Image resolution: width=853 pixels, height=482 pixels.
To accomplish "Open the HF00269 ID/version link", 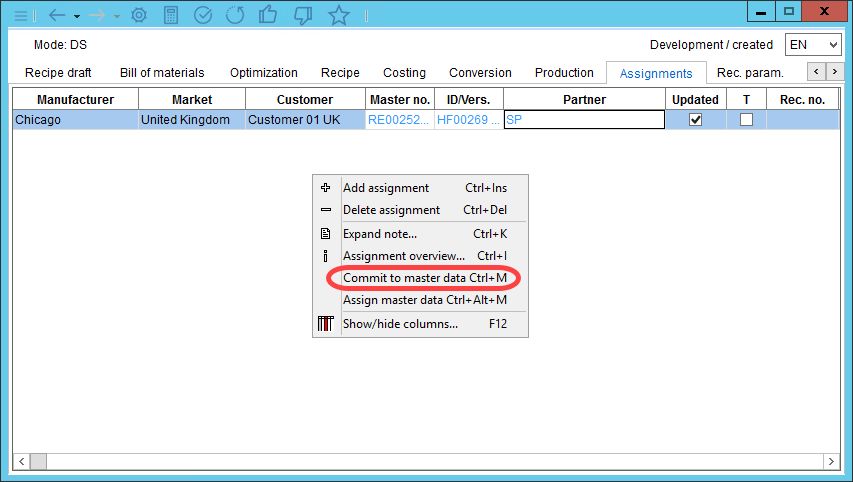I will point(468,120).
